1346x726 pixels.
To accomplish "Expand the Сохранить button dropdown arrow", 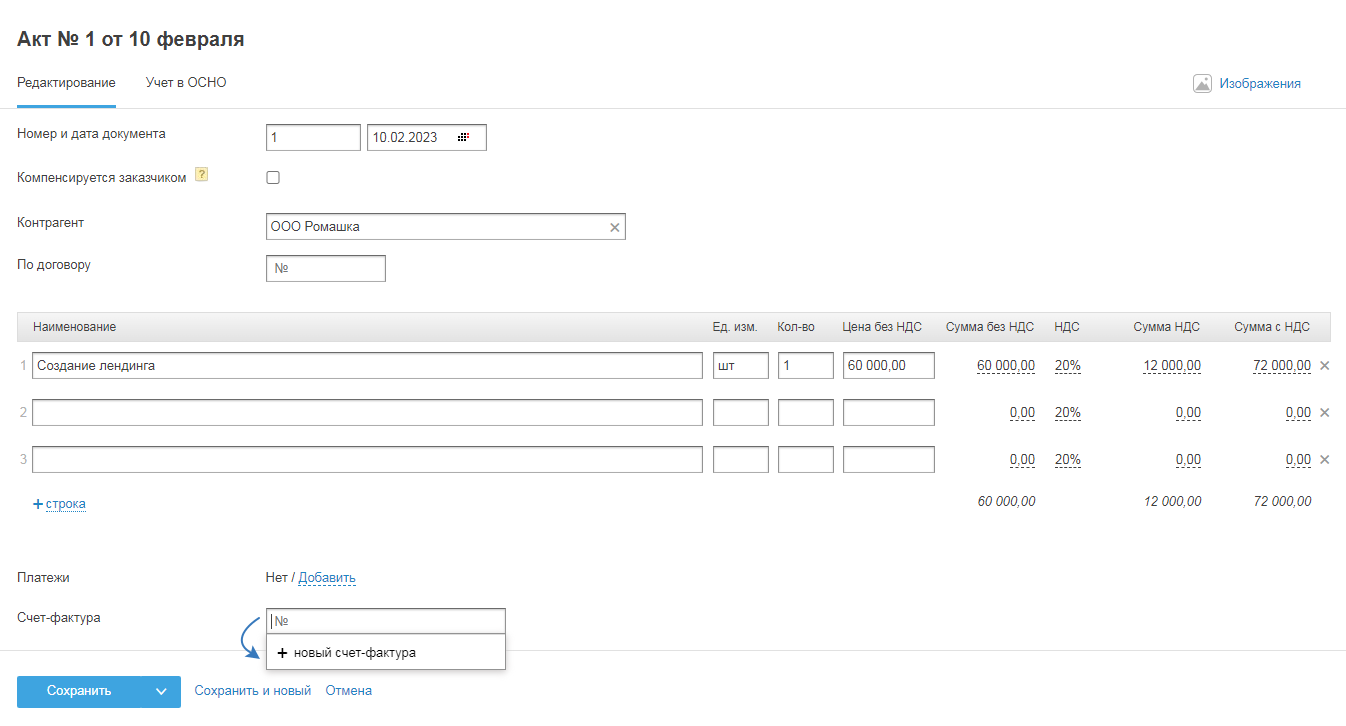I will pyautogui.click(x=161, y=691).
